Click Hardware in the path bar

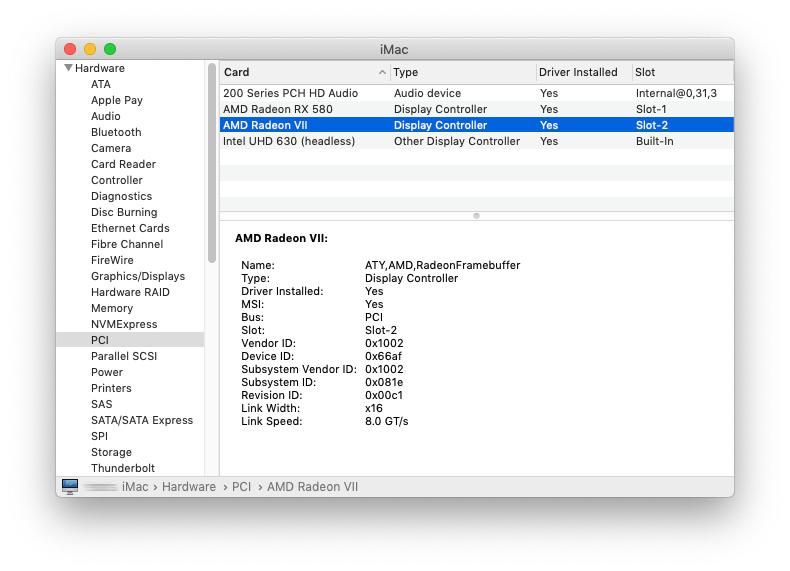(189, 487)
